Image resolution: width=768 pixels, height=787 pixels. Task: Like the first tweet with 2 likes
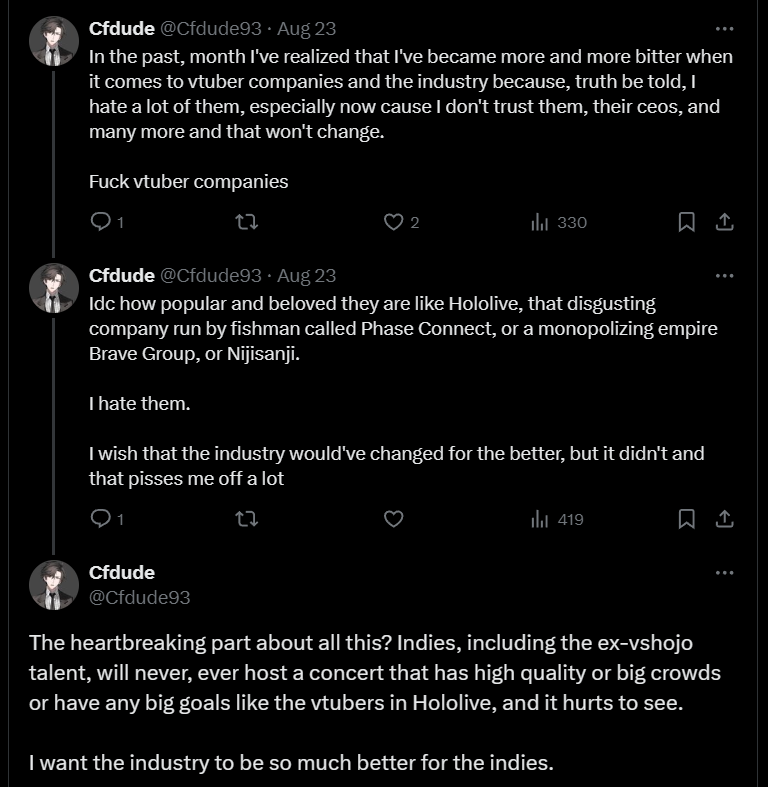[x=394, y=222]
